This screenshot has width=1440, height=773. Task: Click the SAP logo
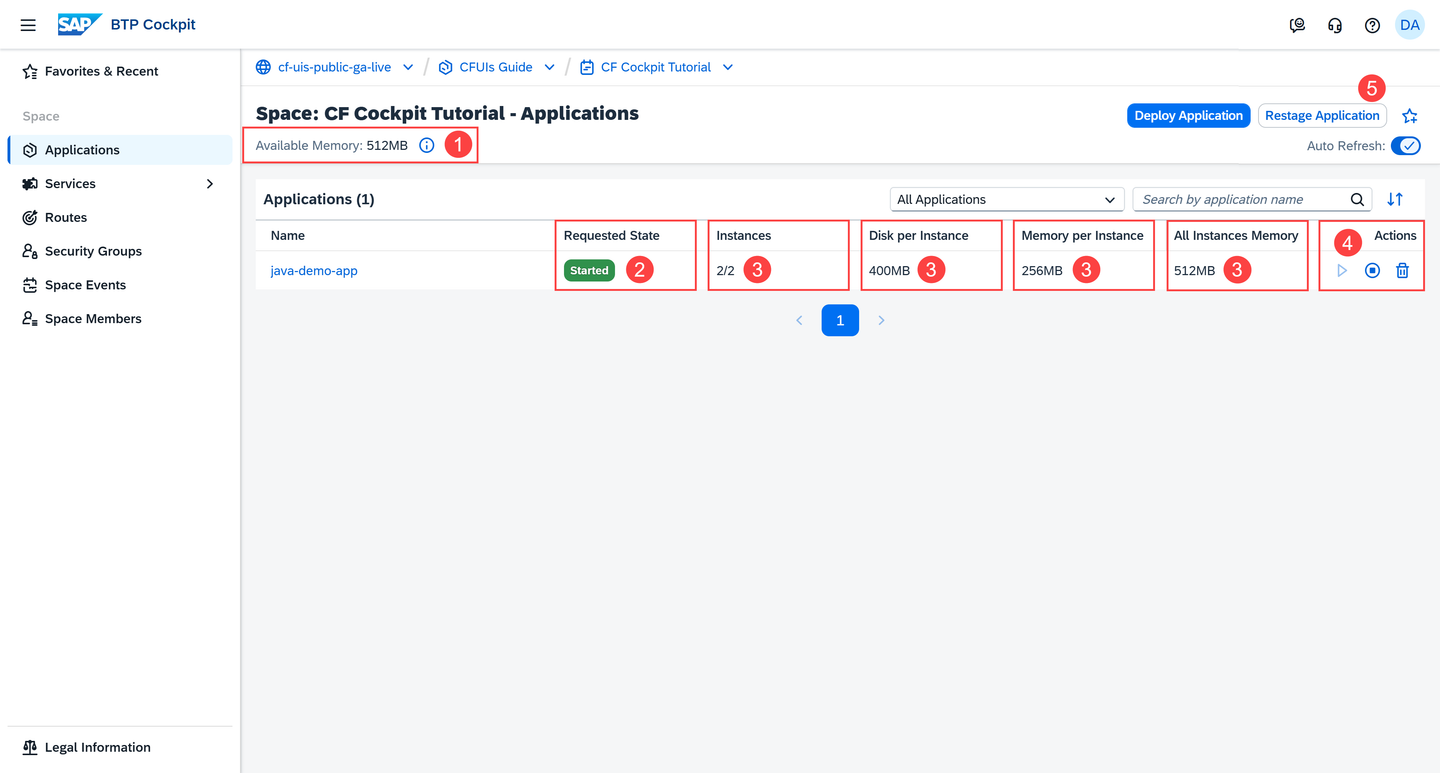(79, 24)
